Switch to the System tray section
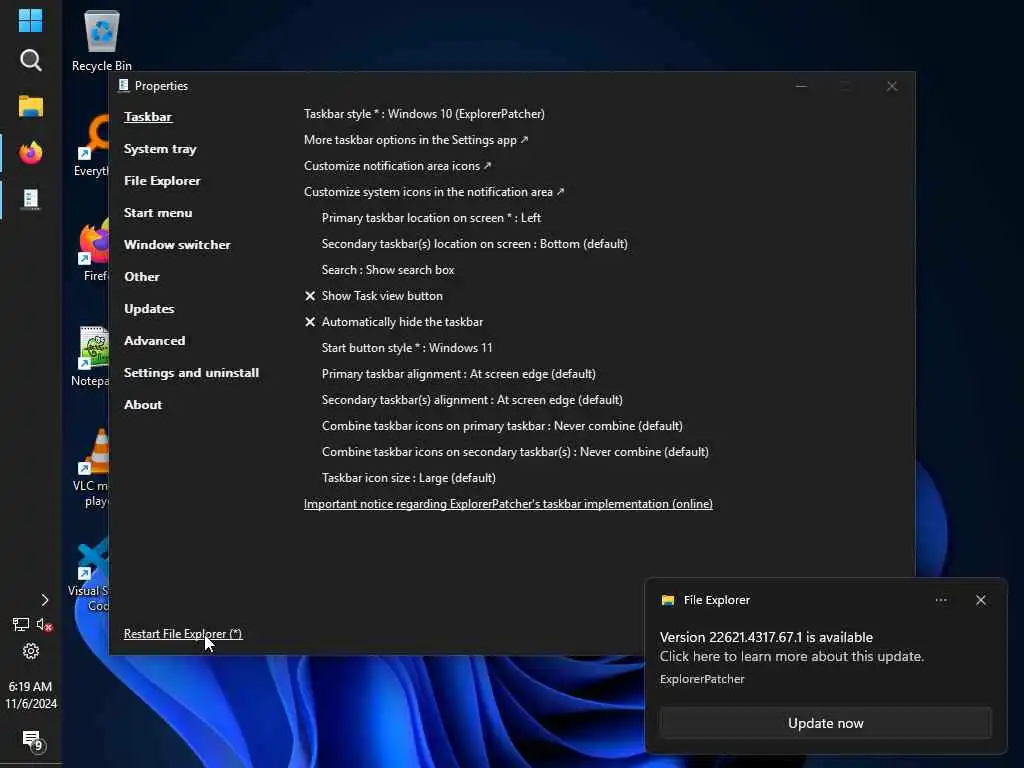This screenshot has height=768, width=1024. coord(160,149)
